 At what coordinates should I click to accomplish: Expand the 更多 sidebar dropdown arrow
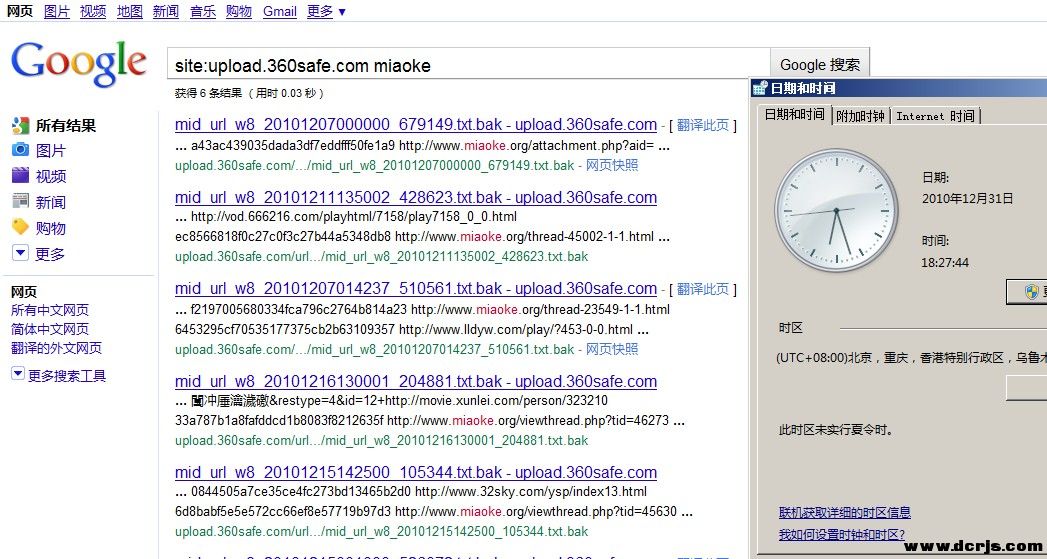(20, 254)
